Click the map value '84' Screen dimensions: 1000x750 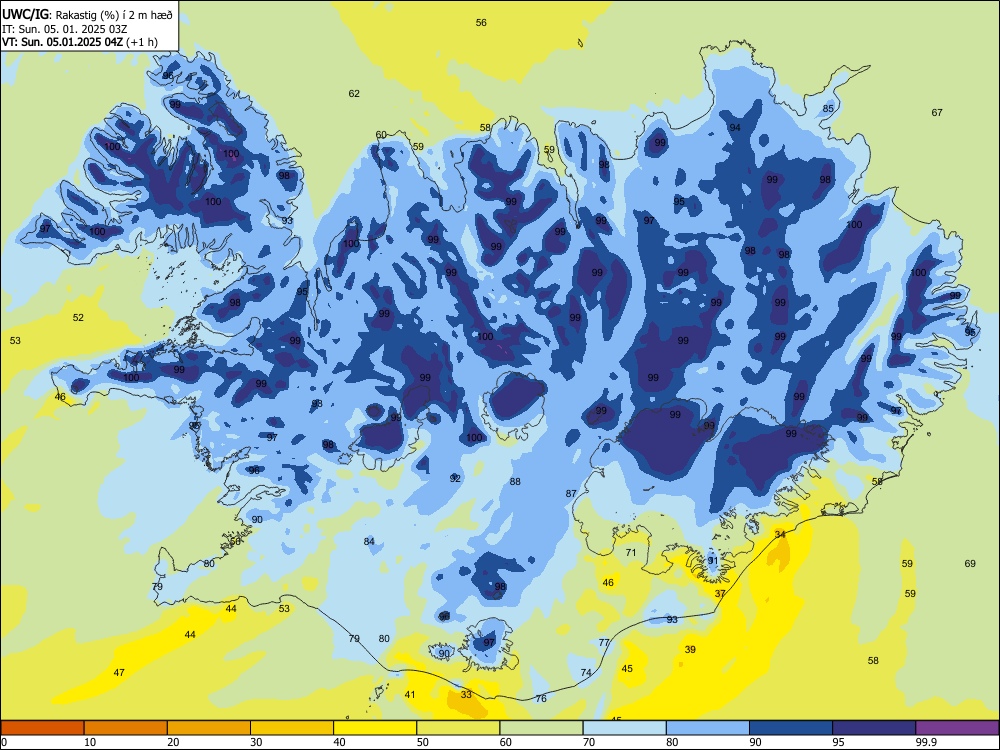click(369, 541)
